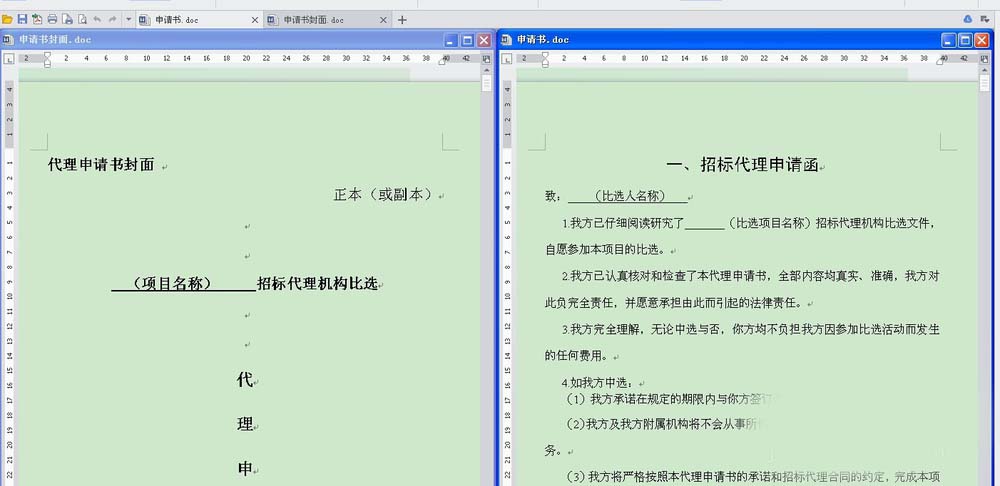Click the Print icon
The width and height of the screenshot is (1000, 486).
52,20
